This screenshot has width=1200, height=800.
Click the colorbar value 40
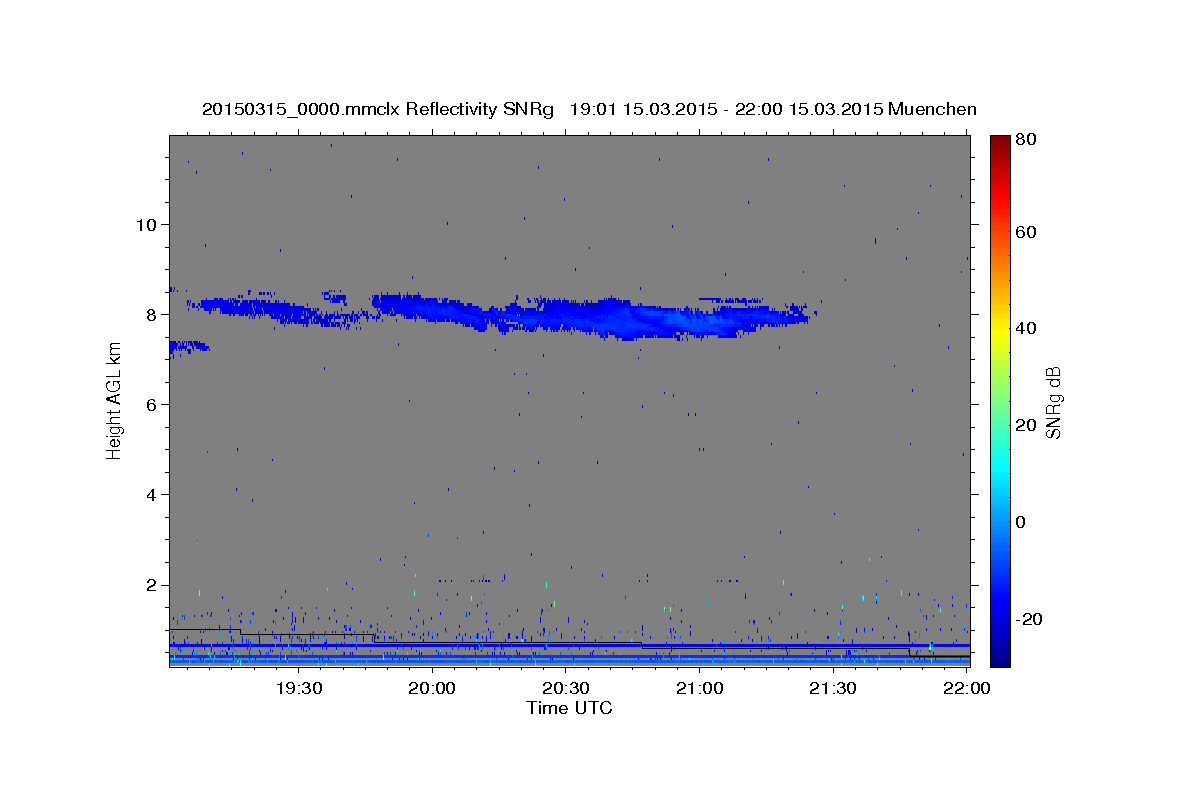coord(1025,329)
